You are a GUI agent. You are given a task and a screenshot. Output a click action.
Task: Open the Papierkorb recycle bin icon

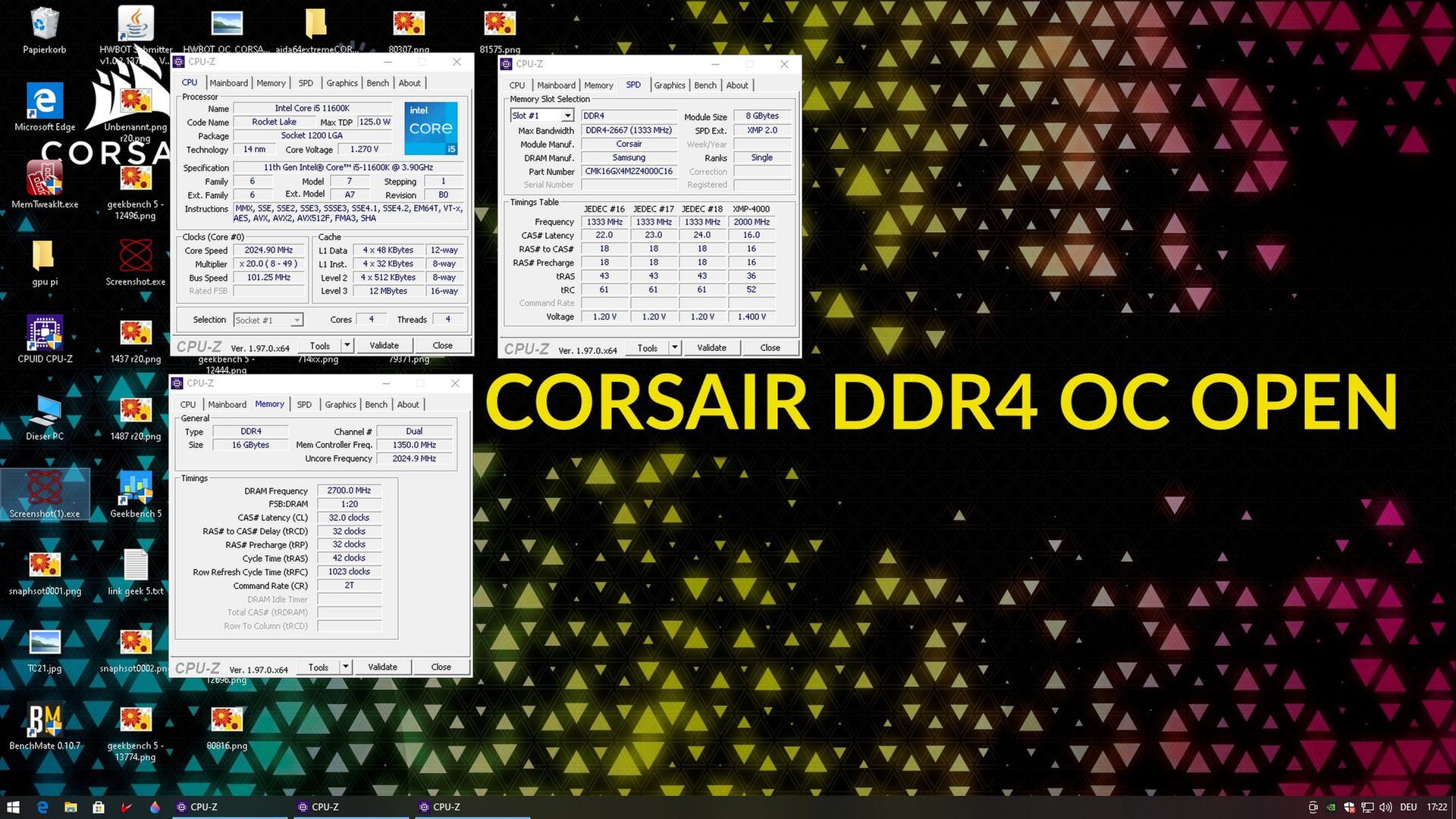(45, 30)
